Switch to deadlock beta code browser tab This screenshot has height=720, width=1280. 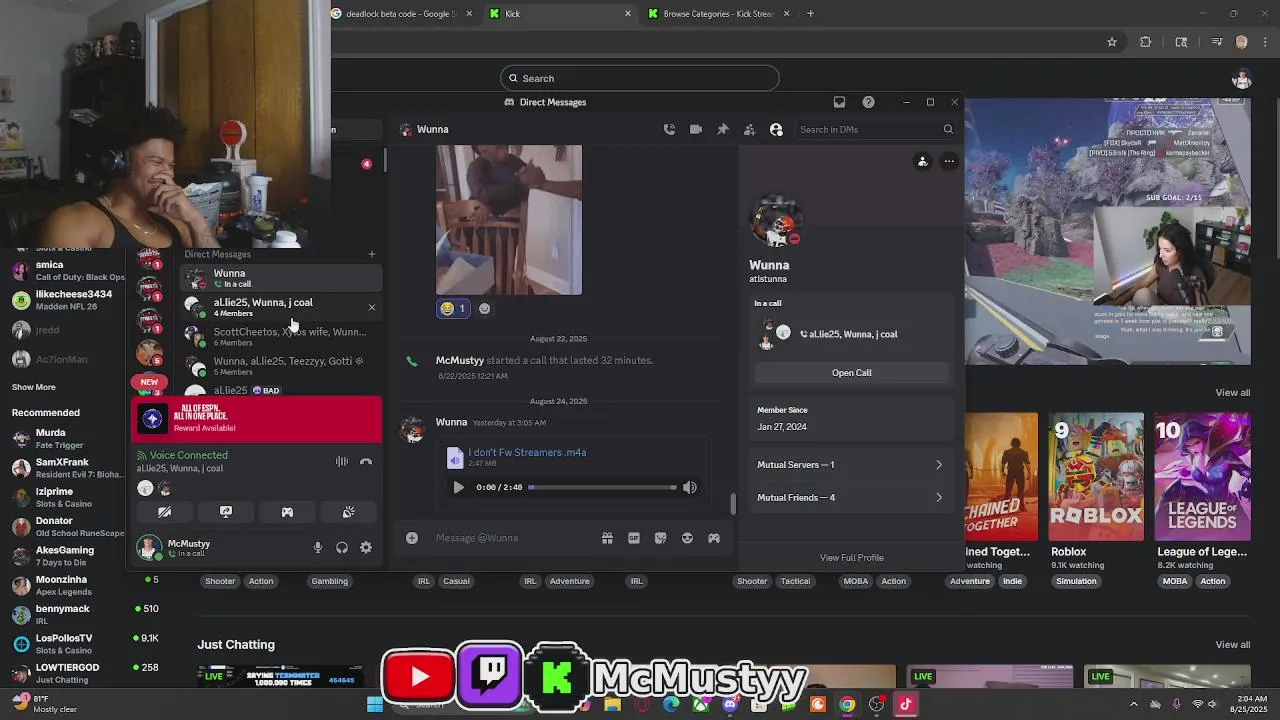pyautogui.click(x=400, y=14)
